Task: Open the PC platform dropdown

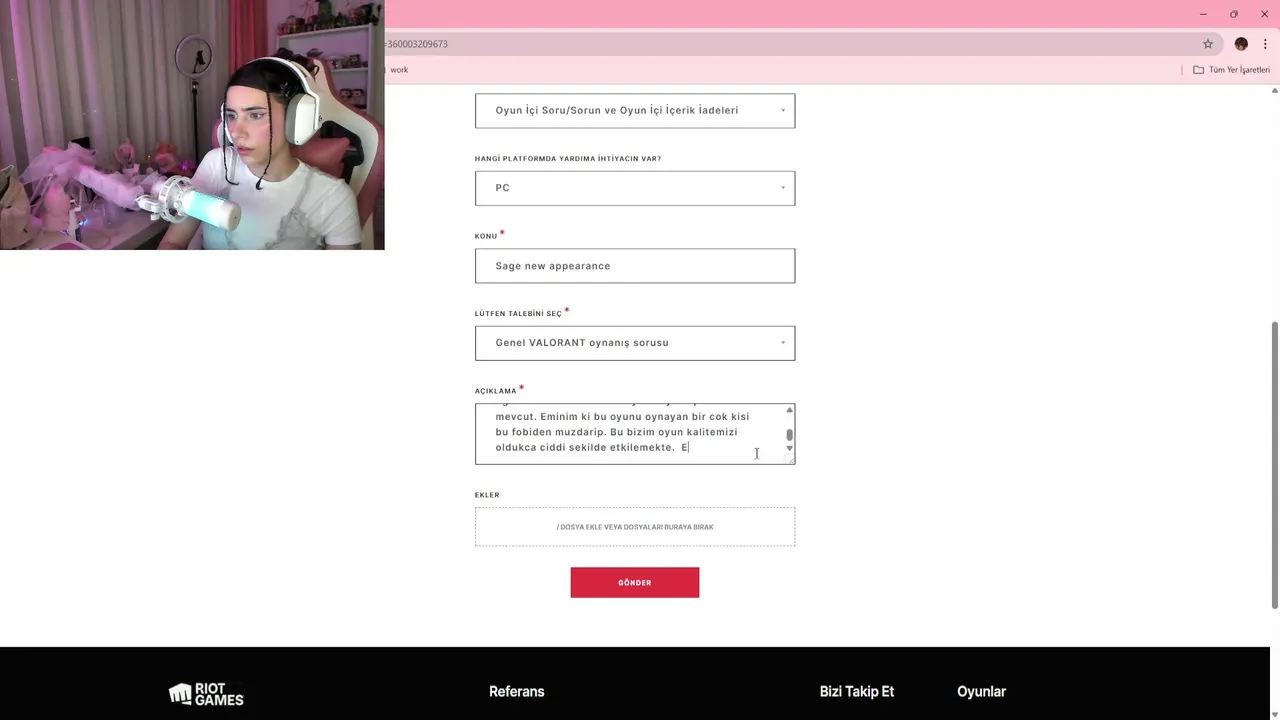Action: point(635,188)
